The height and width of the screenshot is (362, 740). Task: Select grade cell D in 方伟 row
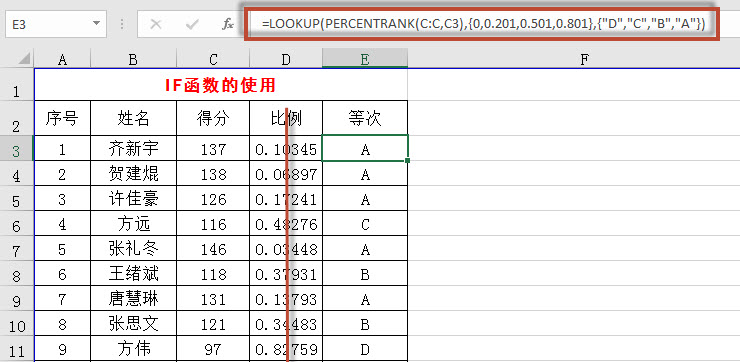tap(365, 349)
